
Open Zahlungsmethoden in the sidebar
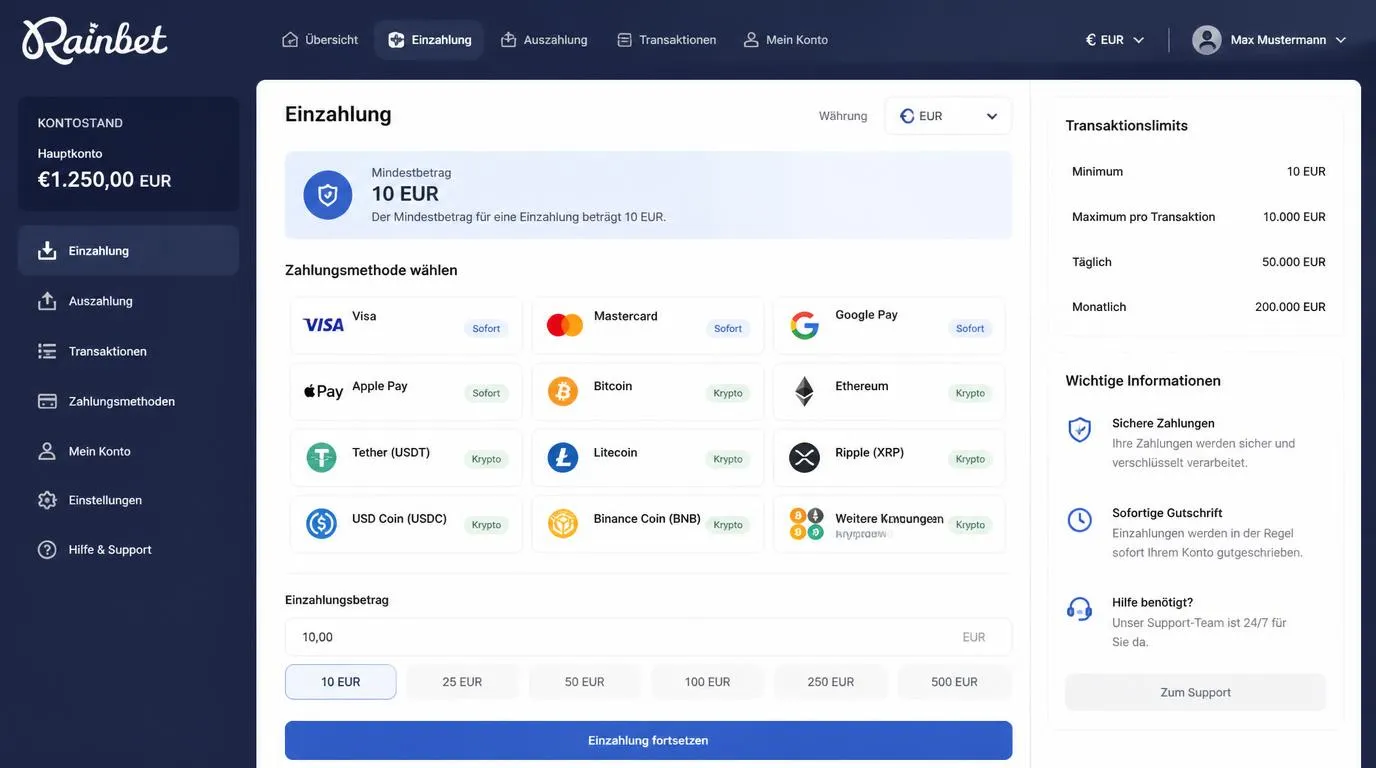coord(128,401)
